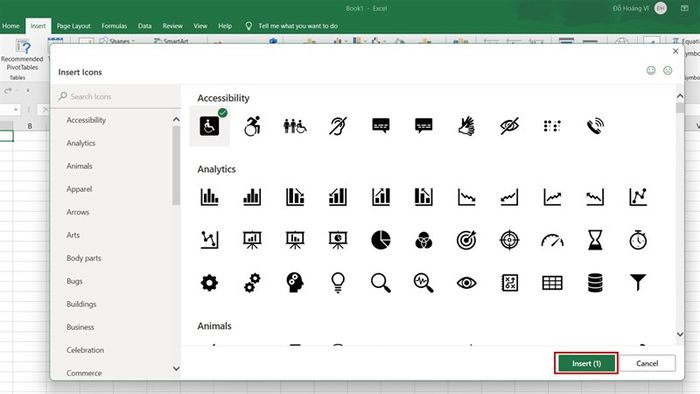Cancel the Insert Icons dialog

click(x=647, y=363)
